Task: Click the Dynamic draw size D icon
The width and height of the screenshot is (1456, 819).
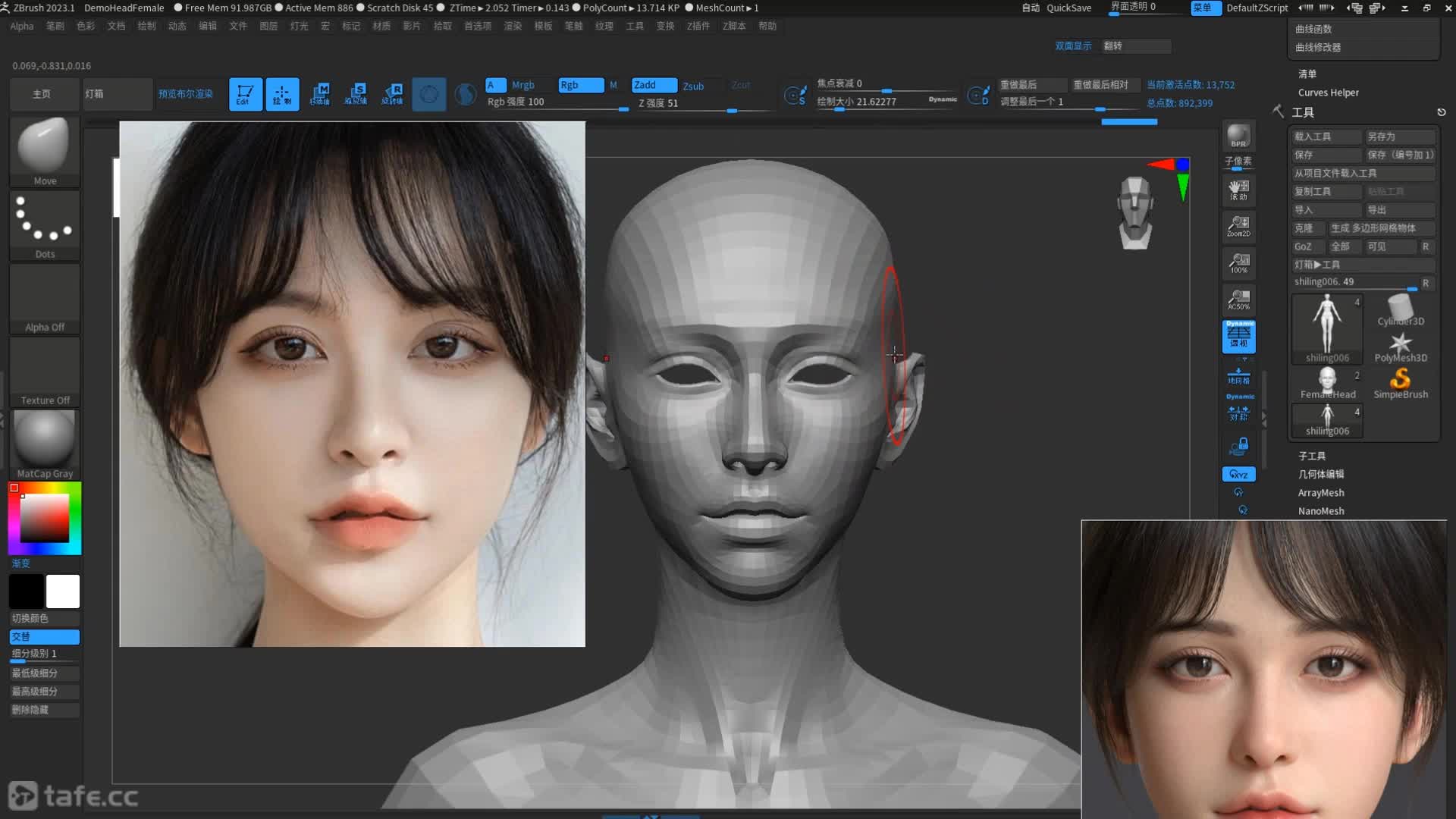Action: 978,95
